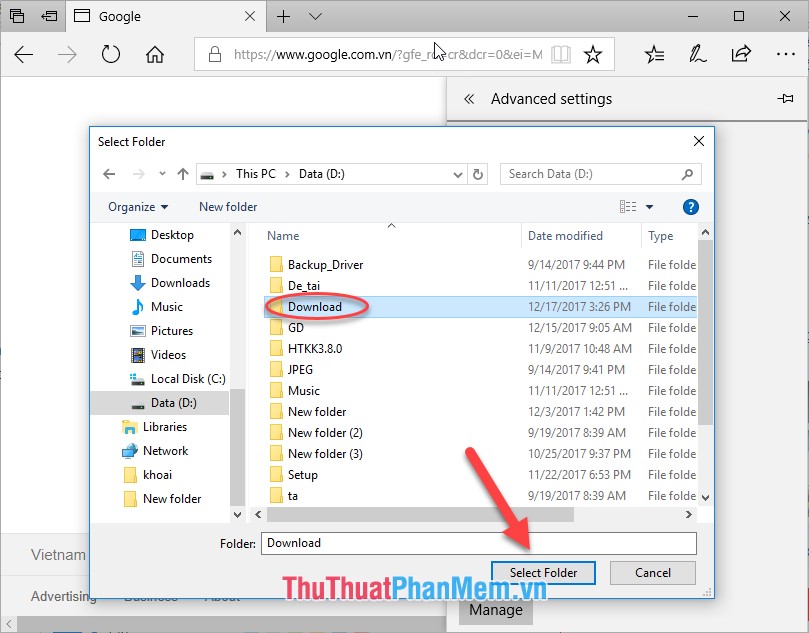The width and height of the screenshot is (809, 633).
Task: Navigate back in the folder dialog
Action: coord(109,173)
